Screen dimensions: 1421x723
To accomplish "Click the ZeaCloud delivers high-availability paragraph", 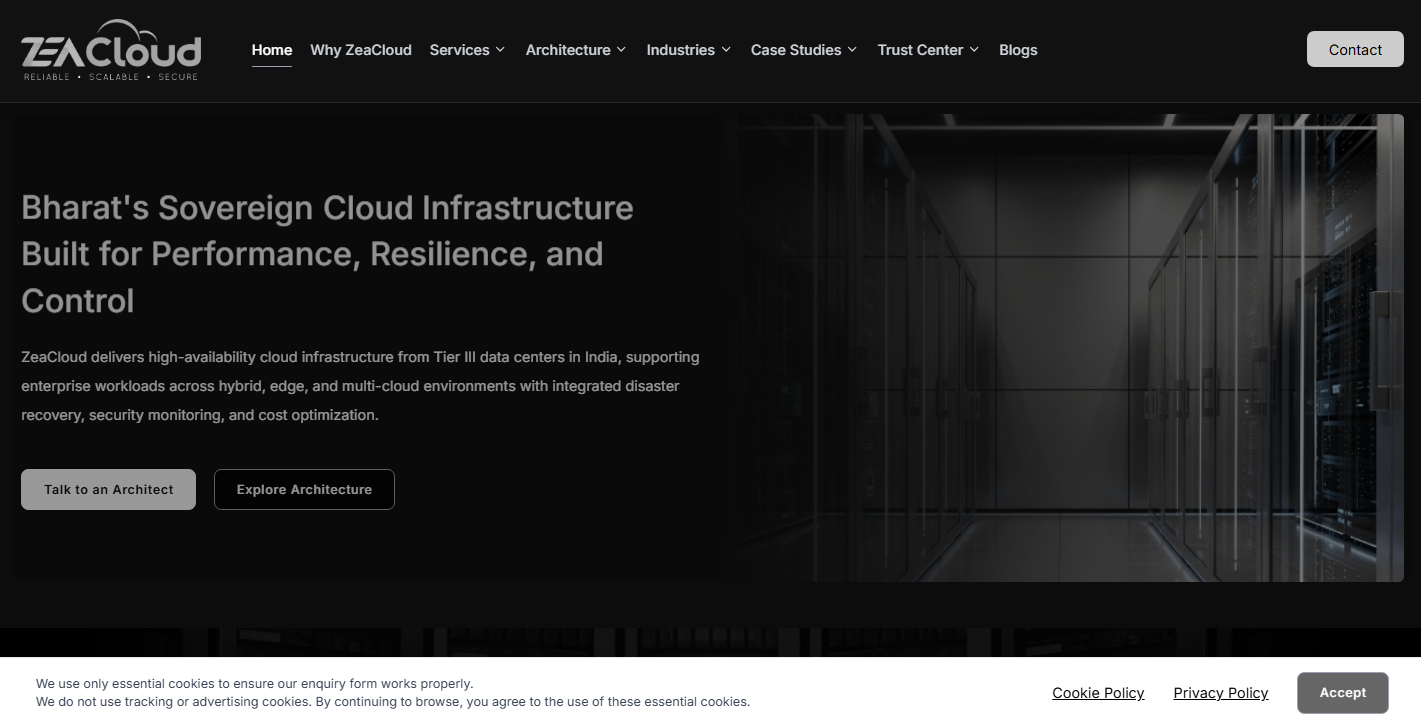I will tap(360, 386).
